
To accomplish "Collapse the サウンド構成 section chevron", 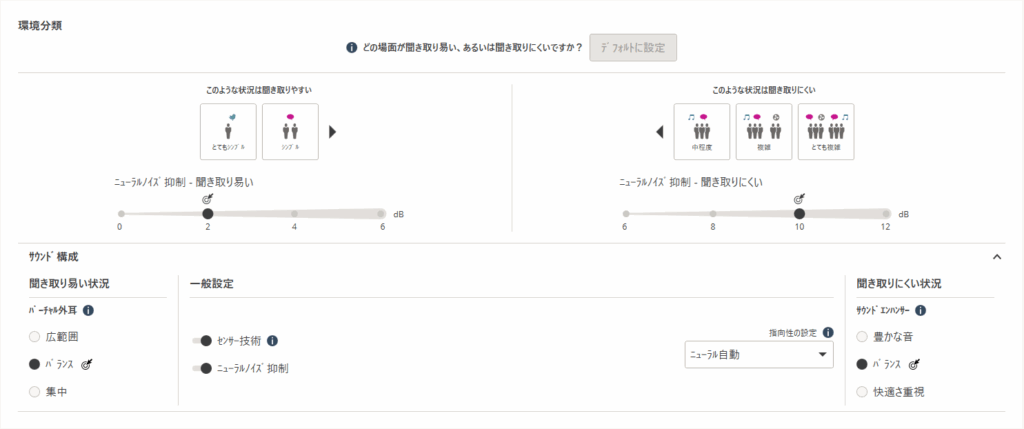I will (996, 257).
